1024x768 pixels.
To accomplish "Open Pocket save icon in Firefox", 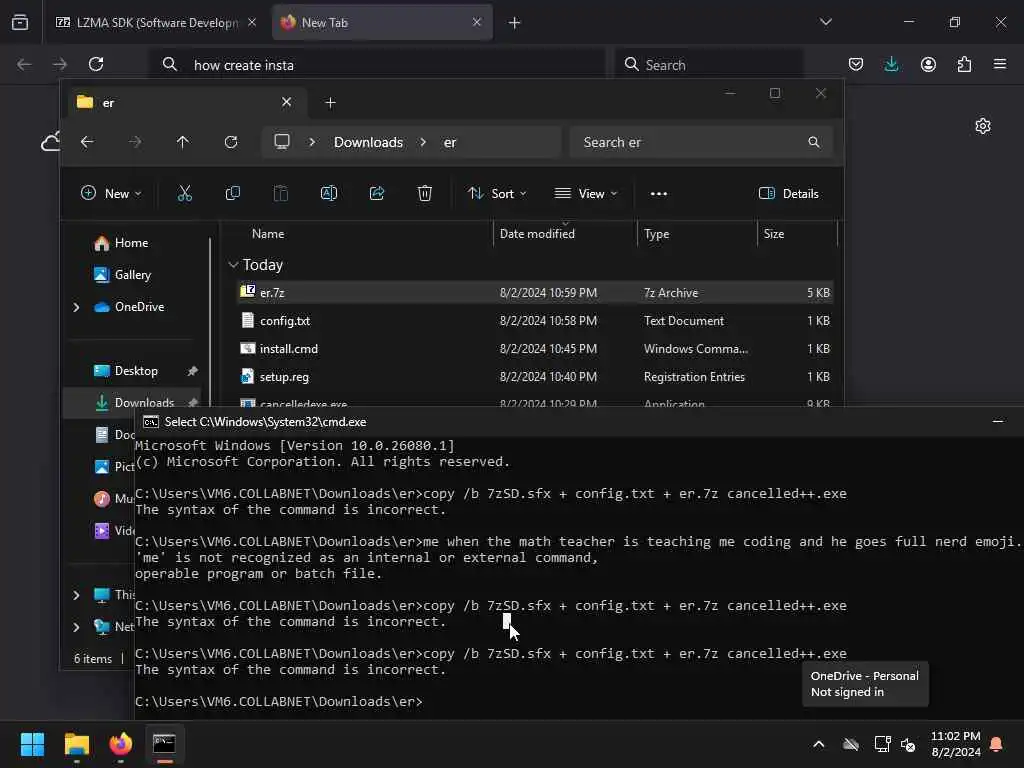I will coord(856,64).
